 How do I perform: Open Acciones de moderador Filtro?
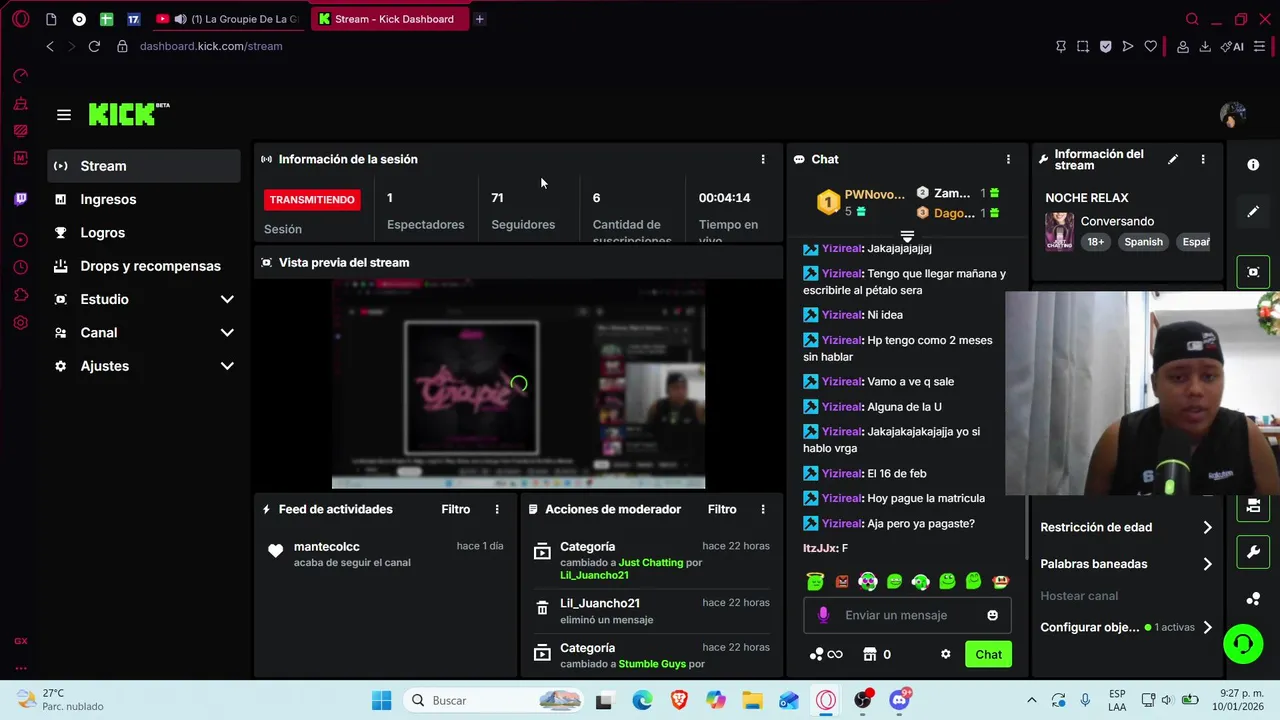pos(722,509)
